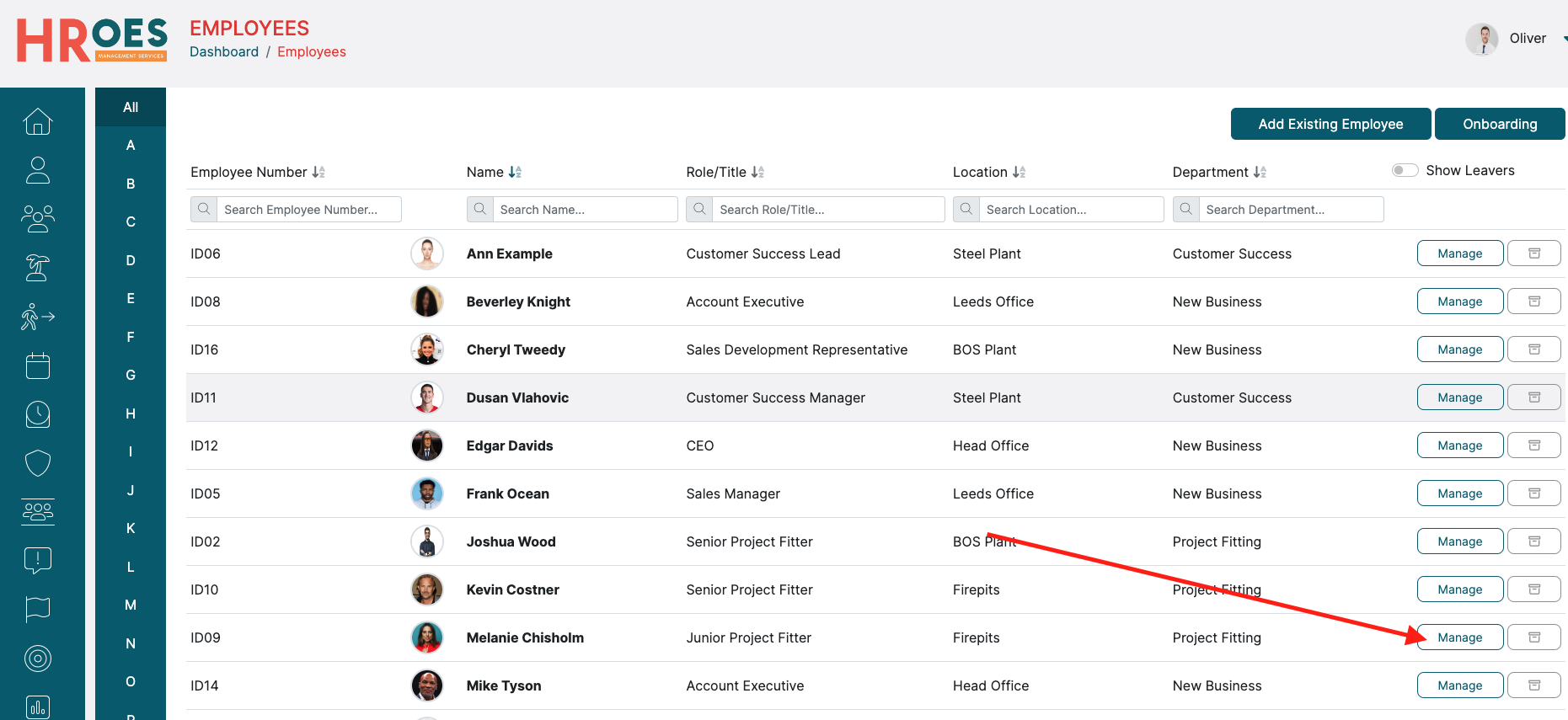This screenshot has height=720, width=1568.
Task: Click the Onboarding button
Action: [x=1500, y=124]
